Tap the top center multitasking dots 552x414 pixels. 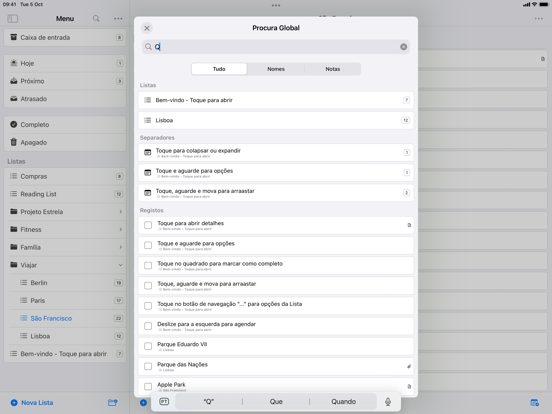(x=276, y=5)
